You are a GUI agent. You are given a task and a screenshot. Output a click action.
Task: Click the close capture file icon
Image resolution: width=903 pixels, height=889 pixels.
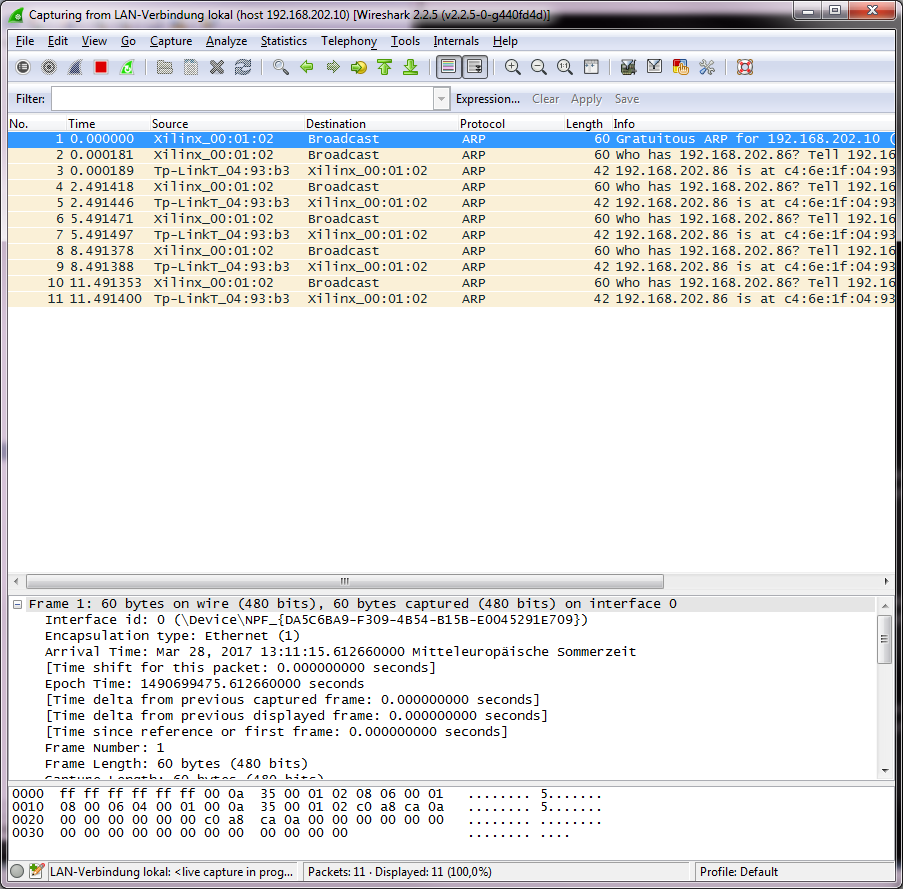tap(217, 67)
